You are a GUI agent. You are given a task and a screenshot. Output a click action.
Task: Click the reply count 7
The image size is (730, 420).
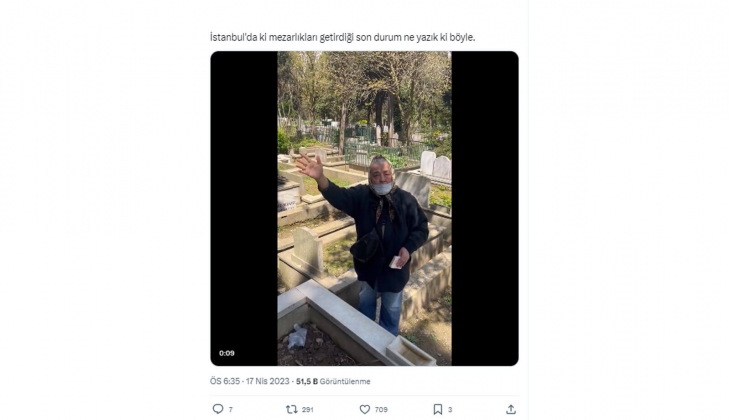tap(230, 409)
